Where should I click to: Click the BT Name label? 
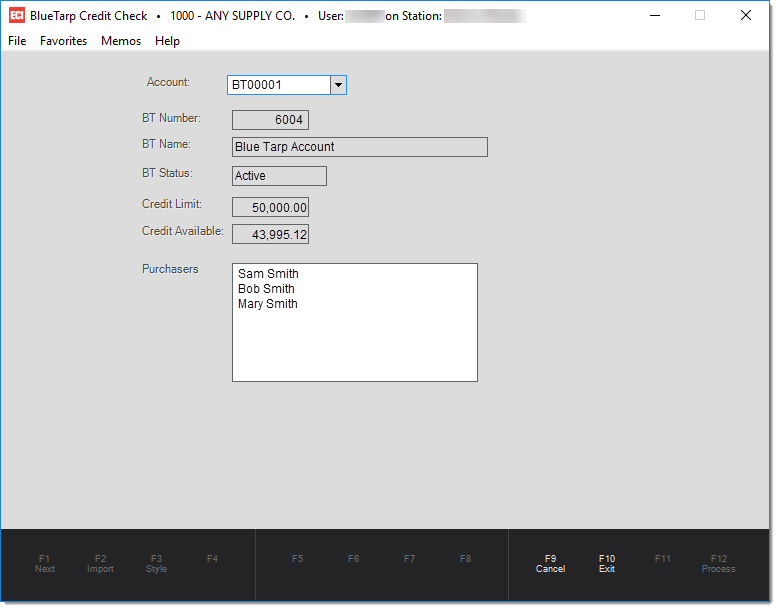(x=166, y=144)
